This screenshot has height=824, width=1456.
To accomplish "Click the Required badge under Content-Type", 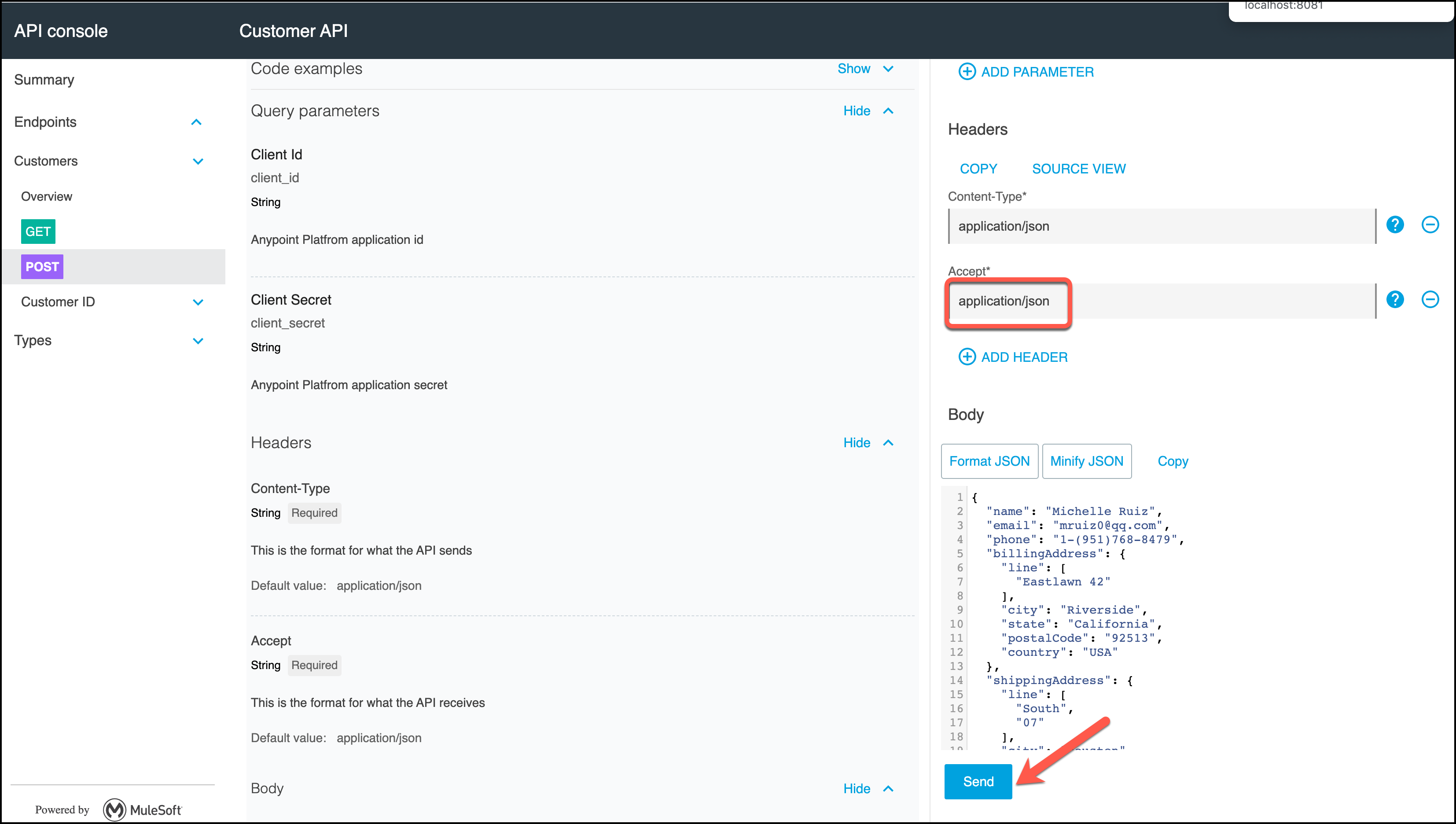I will (x=314, y=513).
